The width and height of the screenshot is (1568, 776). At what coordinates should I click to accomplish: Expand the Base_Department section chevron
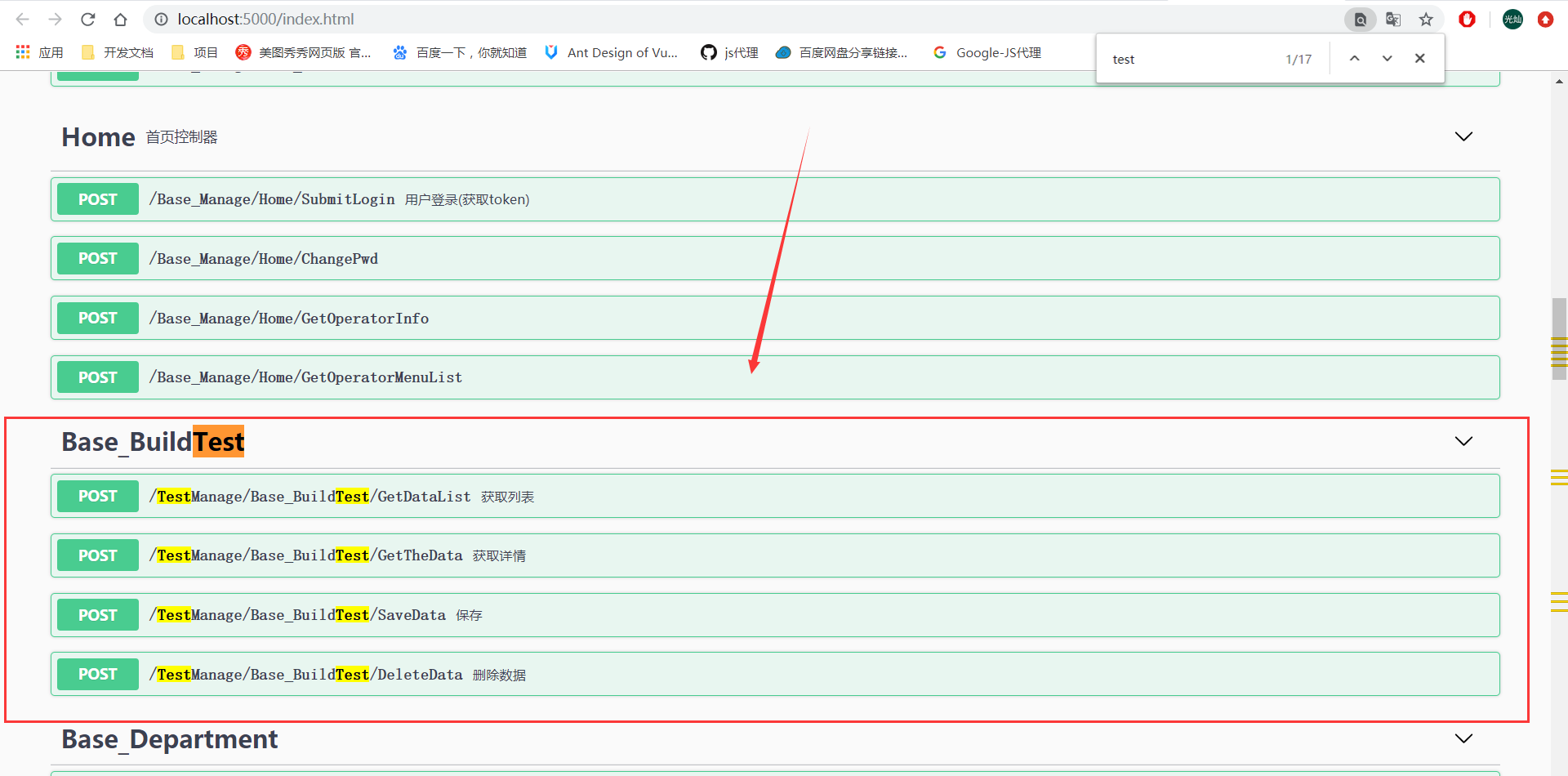pos(1463,738)
